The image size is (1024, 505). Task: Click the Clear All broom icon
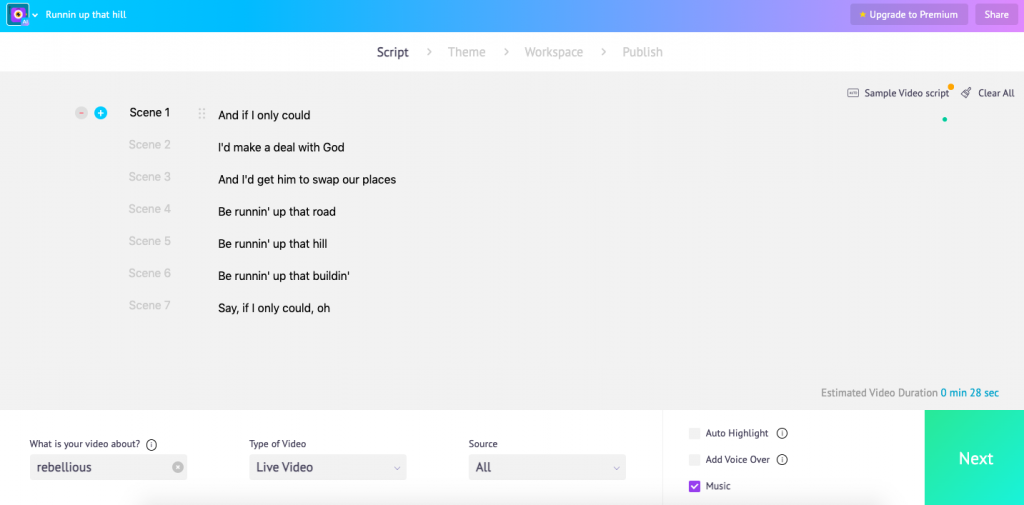tap(967, 93)
